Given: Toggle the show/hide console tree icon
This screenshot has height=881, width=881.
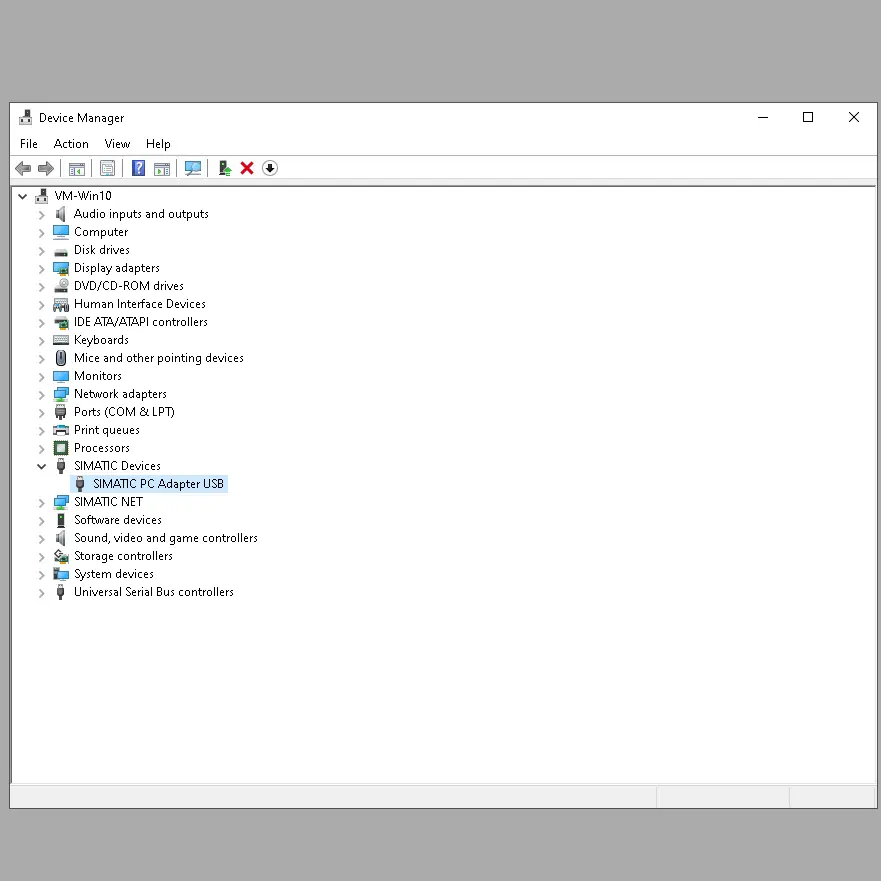Looking at the screenshot, I should tap(76, 168).
